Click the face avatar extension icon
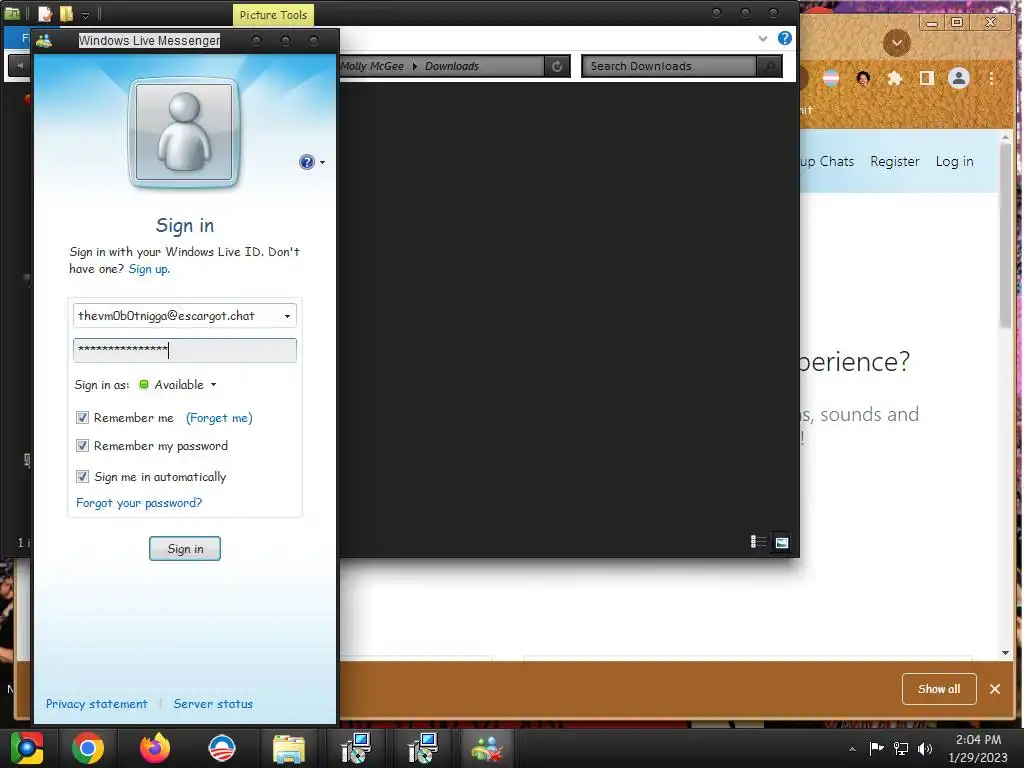Viewport: 1024px width, 768px height. (863, 78)
